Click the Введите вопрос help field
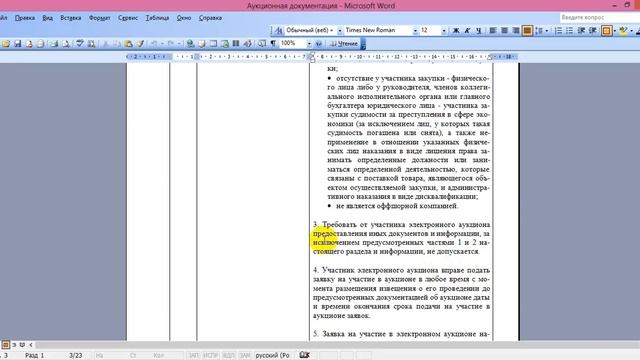Screen dimensions: 640x360 (x=599, y=18)
